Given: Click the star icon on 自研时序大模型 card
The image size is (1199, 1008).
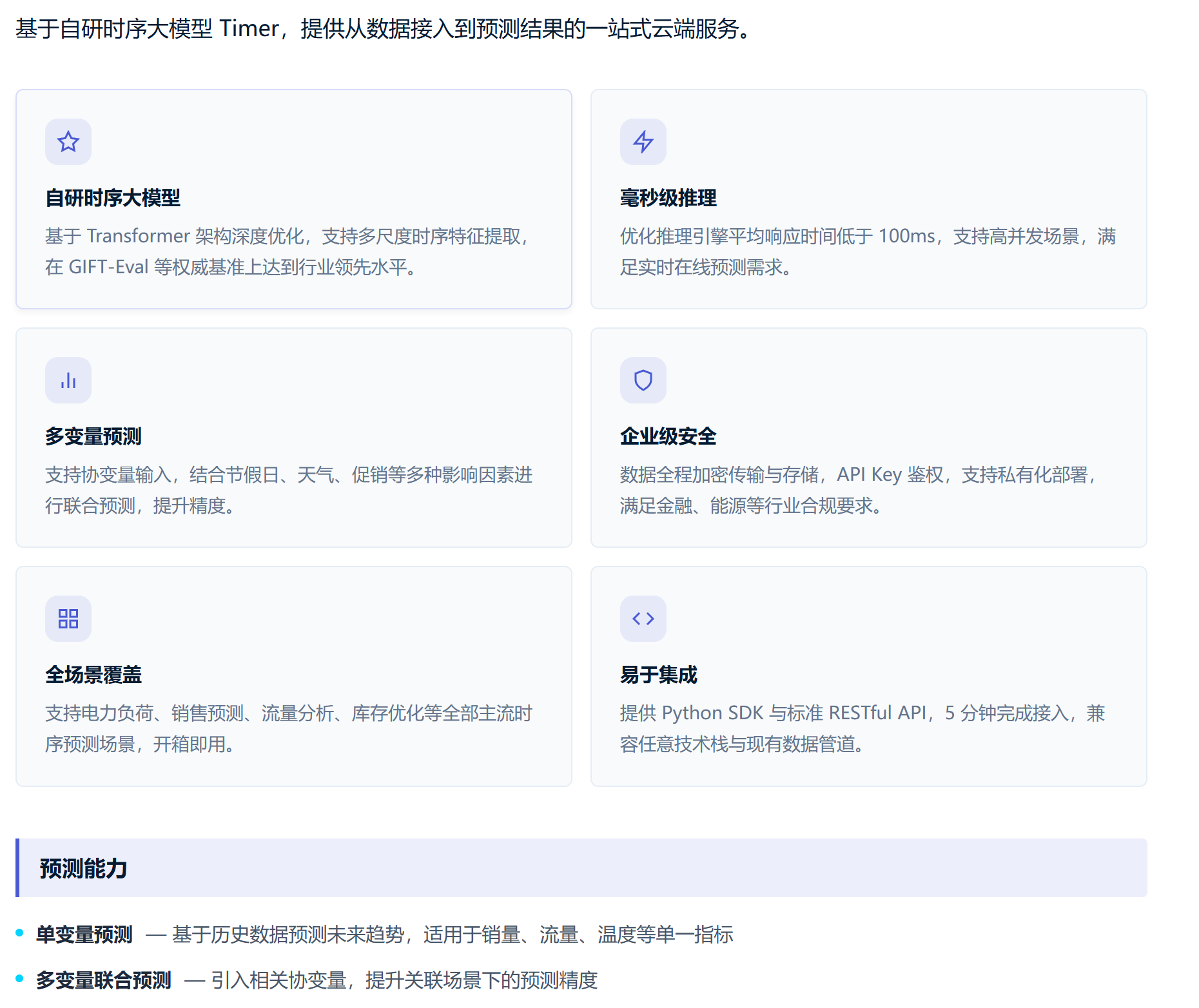Looking at the screenshot, I should point(68,142).
